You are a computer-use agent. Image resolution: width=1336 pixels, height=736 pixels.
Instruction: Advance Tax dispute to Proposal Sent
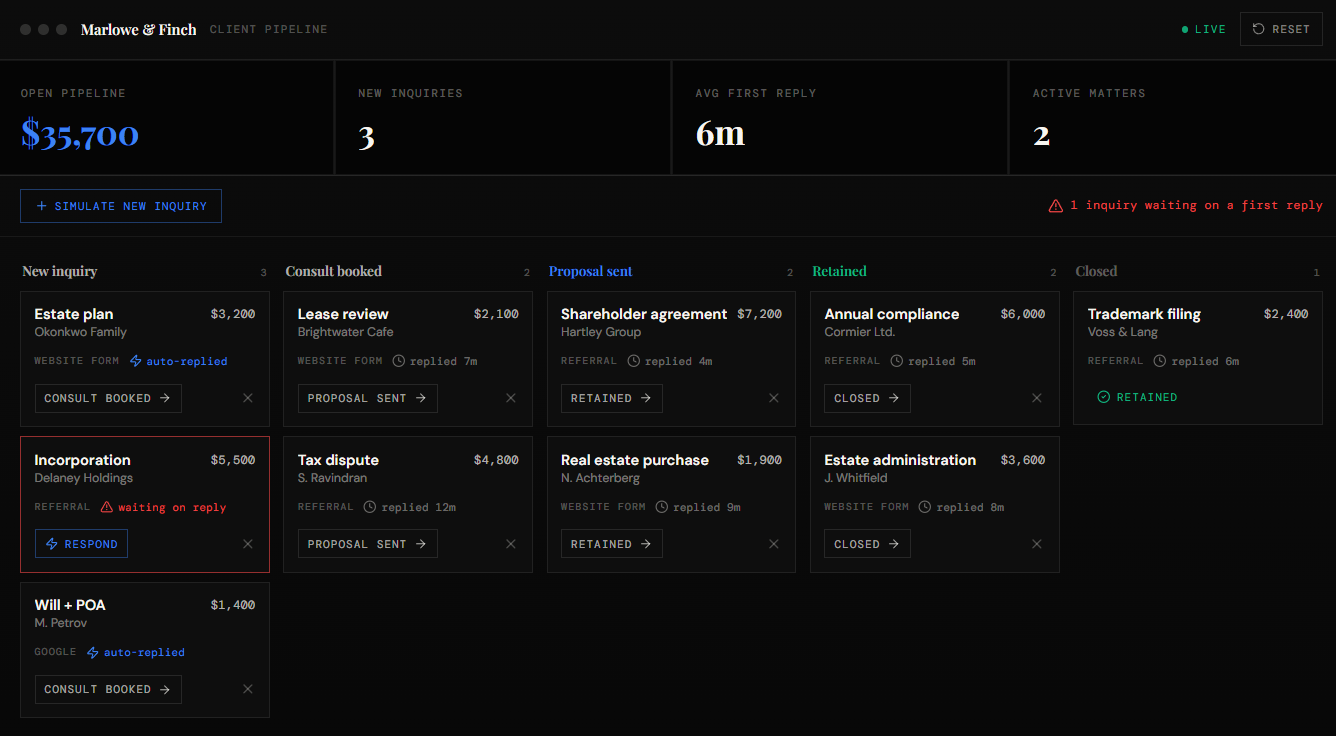(367, 544)
